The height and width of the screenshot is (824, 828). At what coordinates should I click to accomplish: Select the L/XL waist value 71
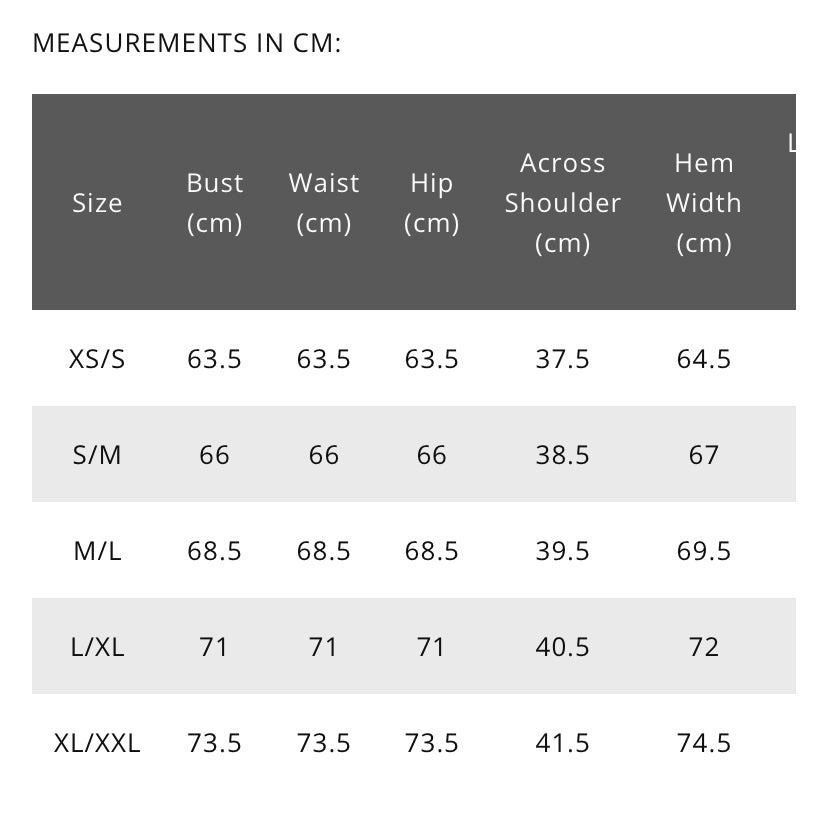point(324,647)
